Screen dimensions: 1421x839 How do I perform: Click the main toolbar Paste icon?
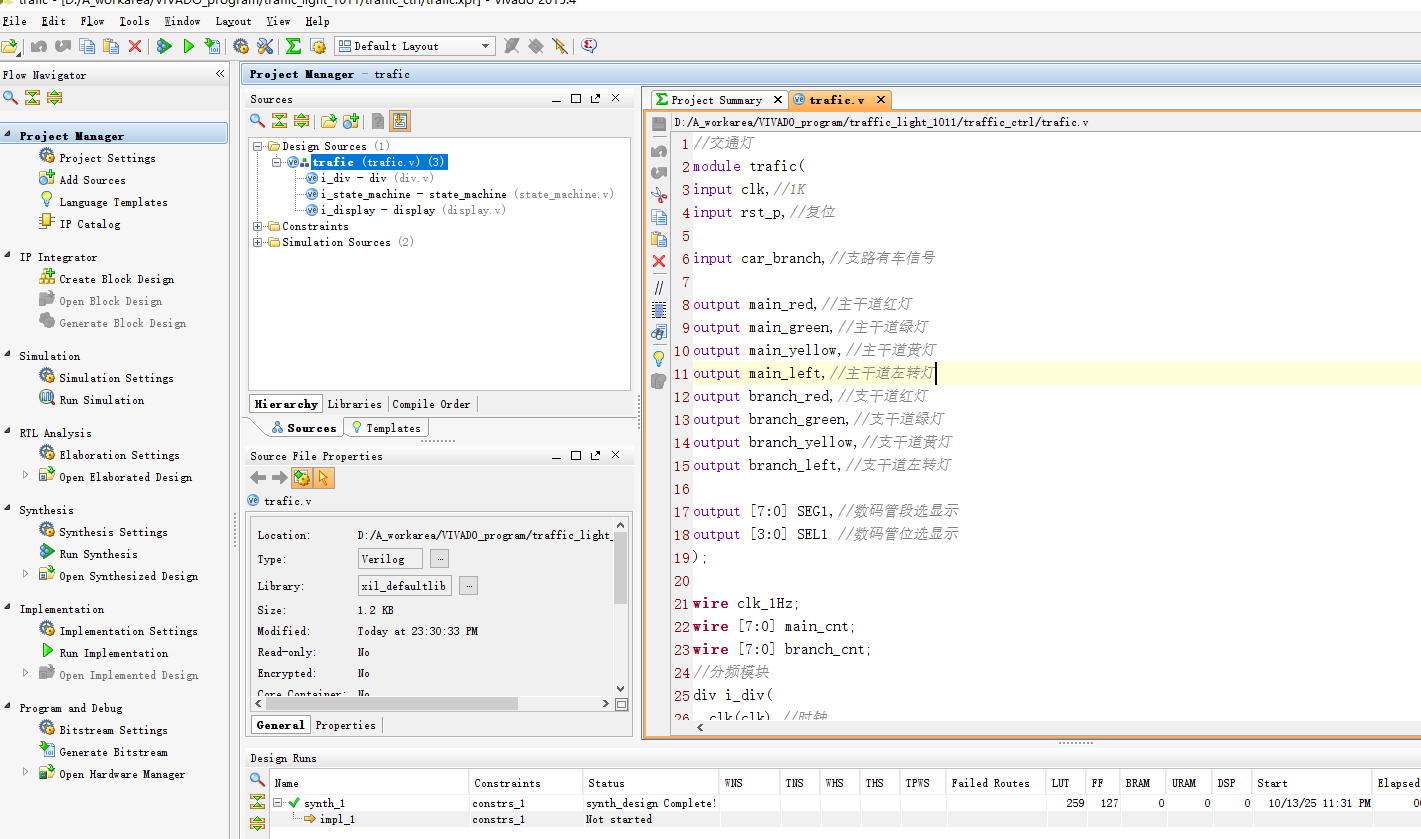[x=111, y=46]
